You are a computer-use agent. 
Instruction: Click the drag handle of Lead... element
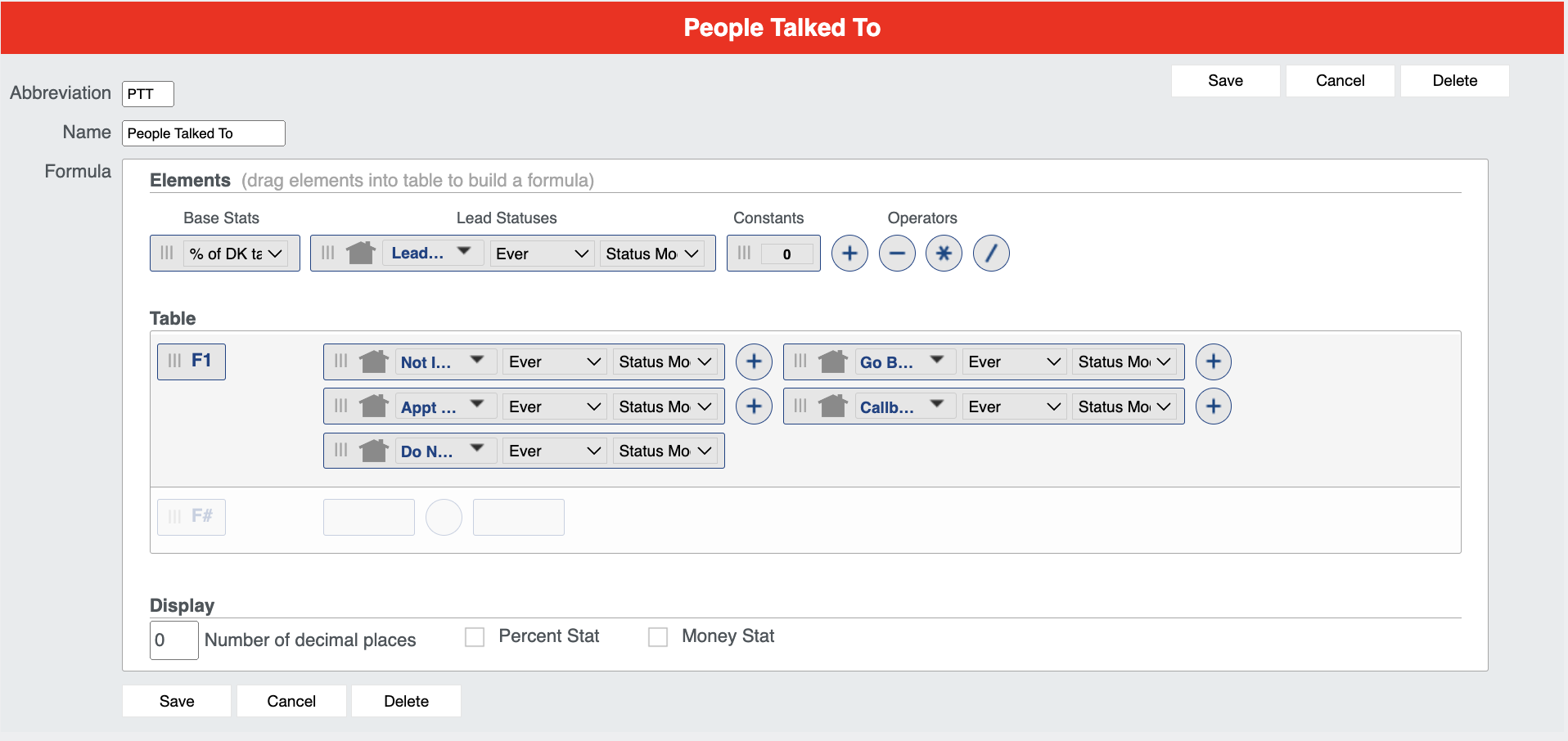coord(328,253)
